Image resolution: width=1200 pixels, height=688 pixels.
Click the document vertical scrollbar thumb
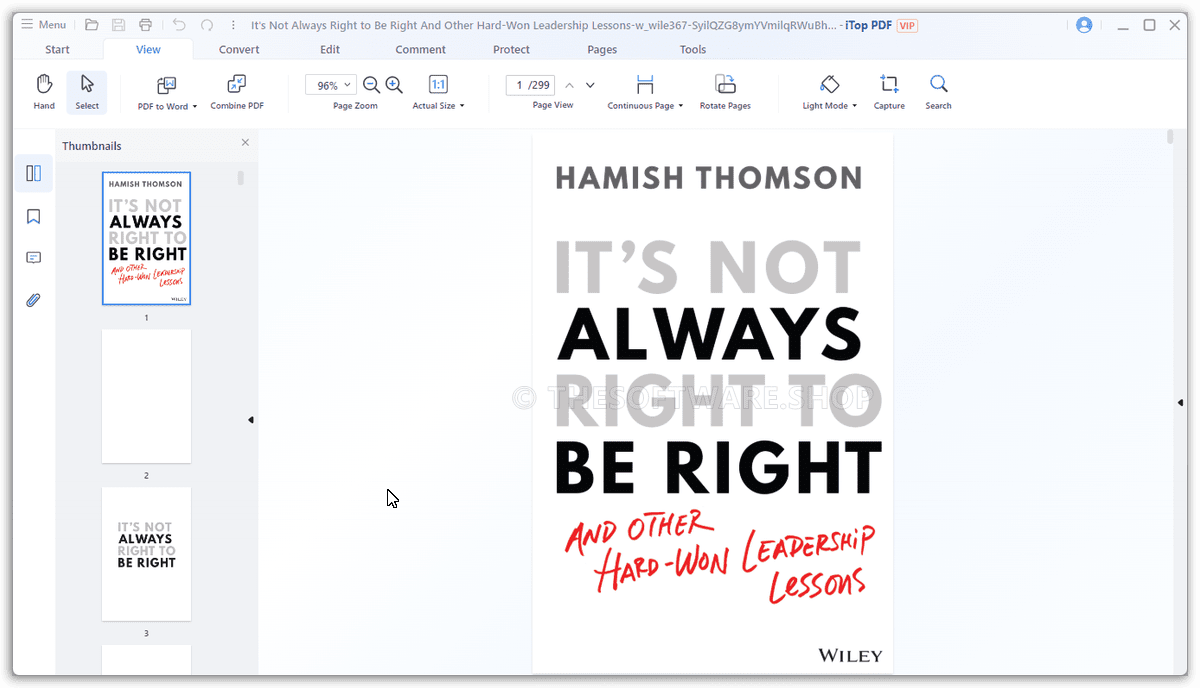pos(1170,137)
